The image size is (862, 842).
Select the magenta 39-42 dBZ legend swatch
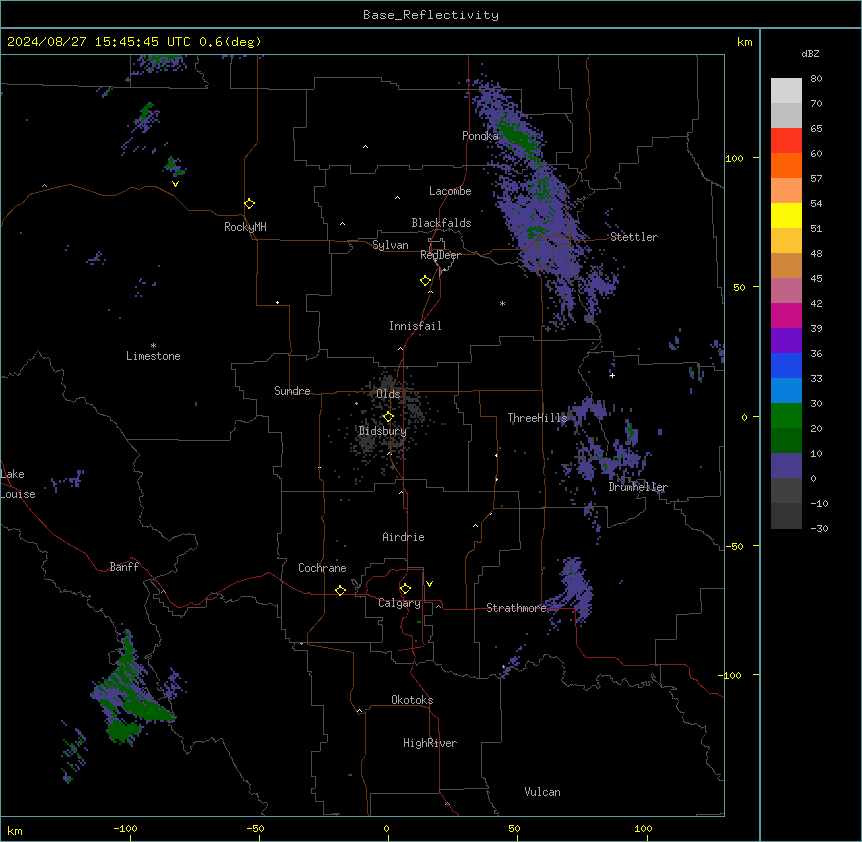pos(786,315)
